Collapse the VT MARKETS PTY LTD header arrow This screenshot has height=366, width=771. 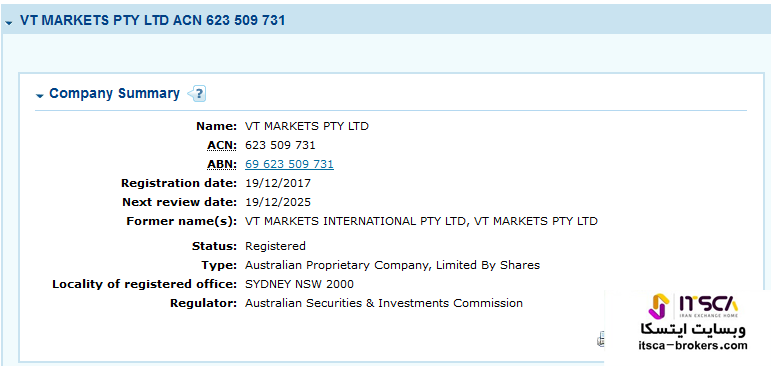[8, 23]
